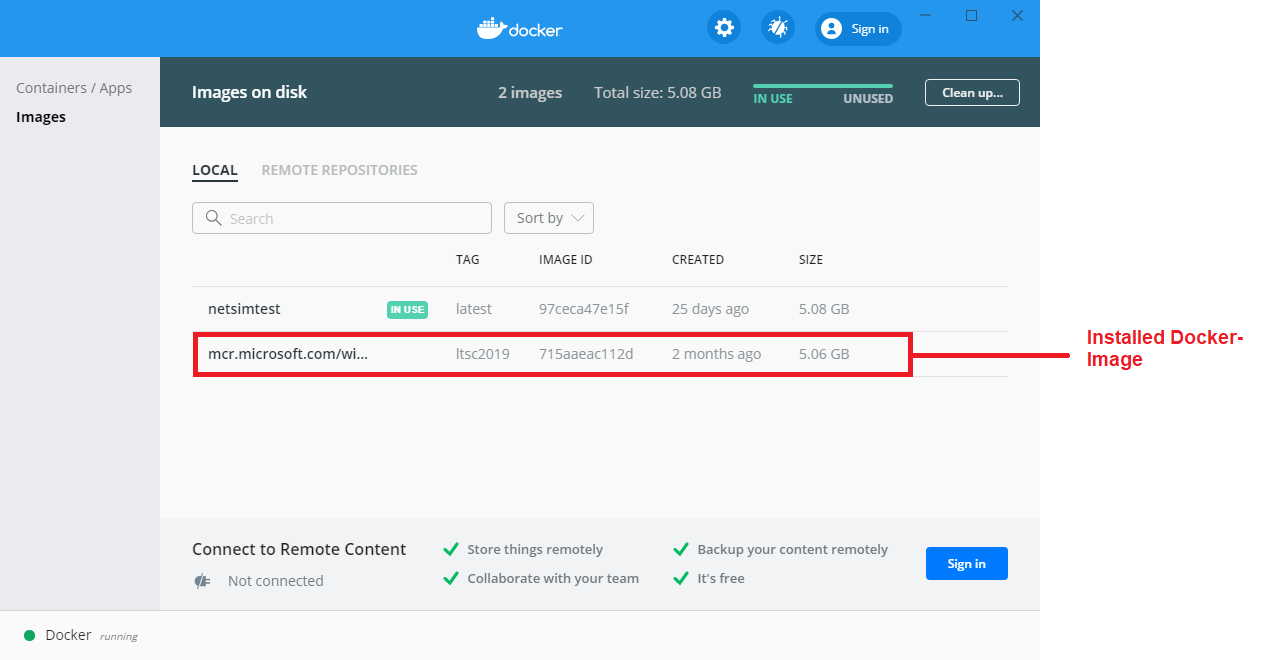Select the netsimtest image row

tap(600, 309)
